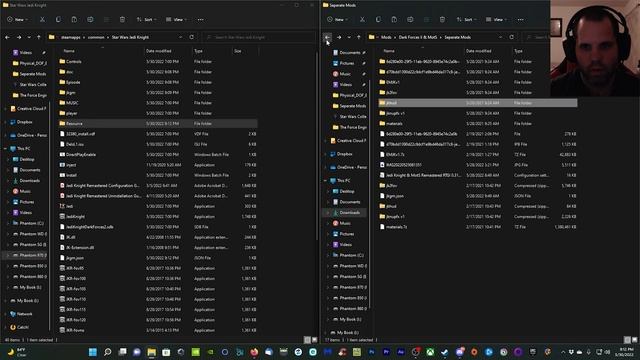Click Paste icon in Separate Mods window
This screenshot has width=640, height=360.
394,20
